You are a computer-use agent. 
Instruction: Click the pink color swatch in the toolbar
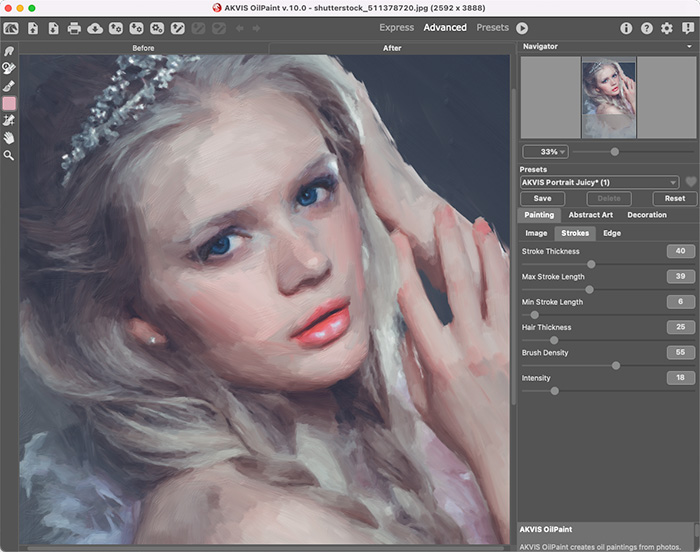(x=9, y=103)
